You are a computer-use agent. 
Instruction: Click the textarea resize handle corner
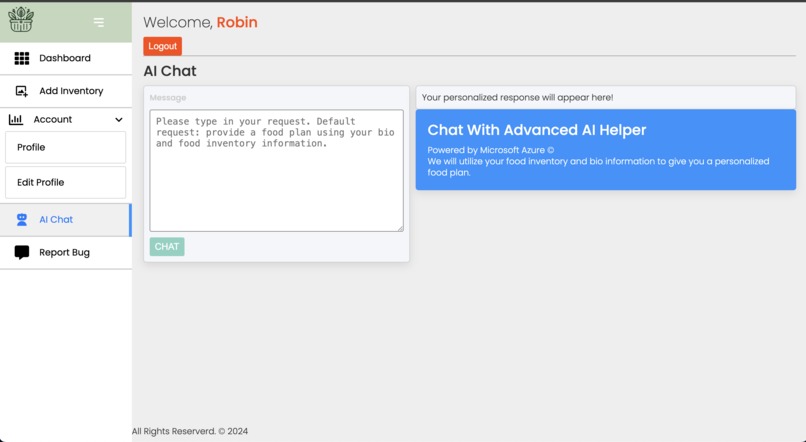click(400, 228)
